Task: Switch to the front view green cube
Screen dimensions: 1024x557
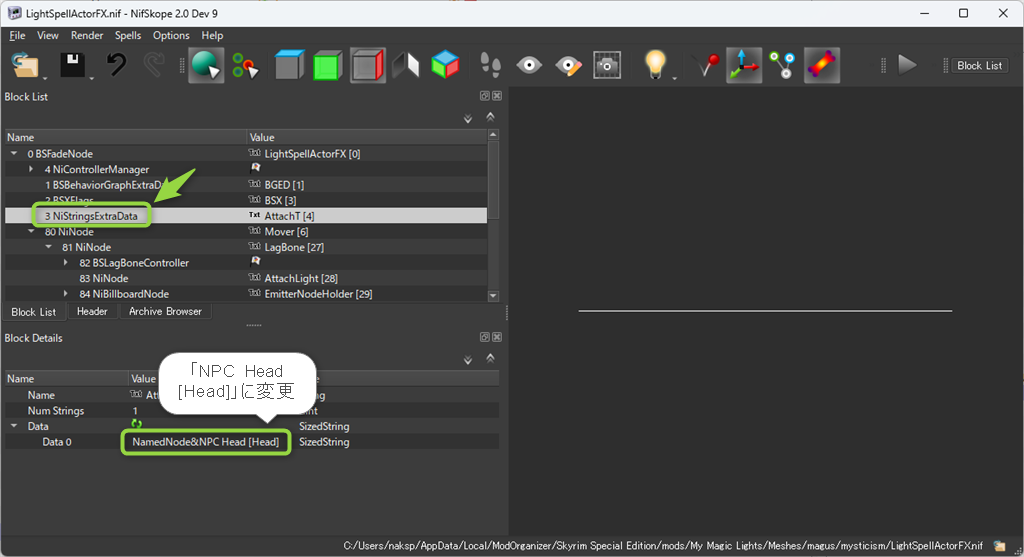Action: tap(328, 65)
